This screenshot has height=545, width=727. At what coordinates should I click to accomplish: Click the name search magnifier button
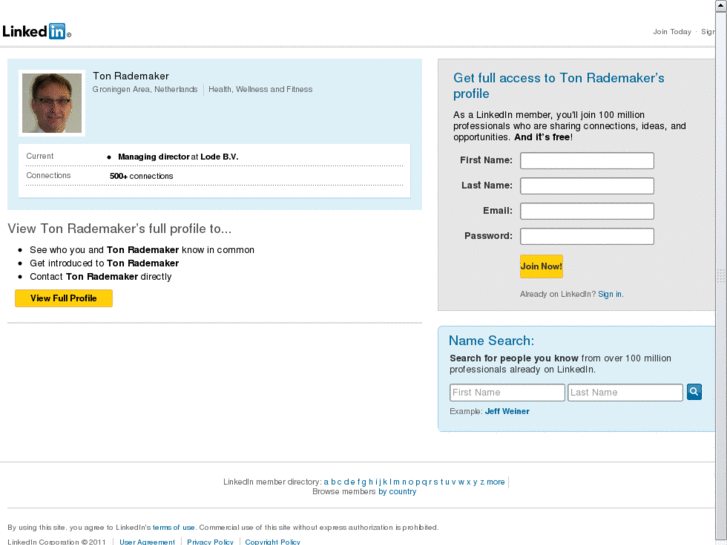coord(694,392)
